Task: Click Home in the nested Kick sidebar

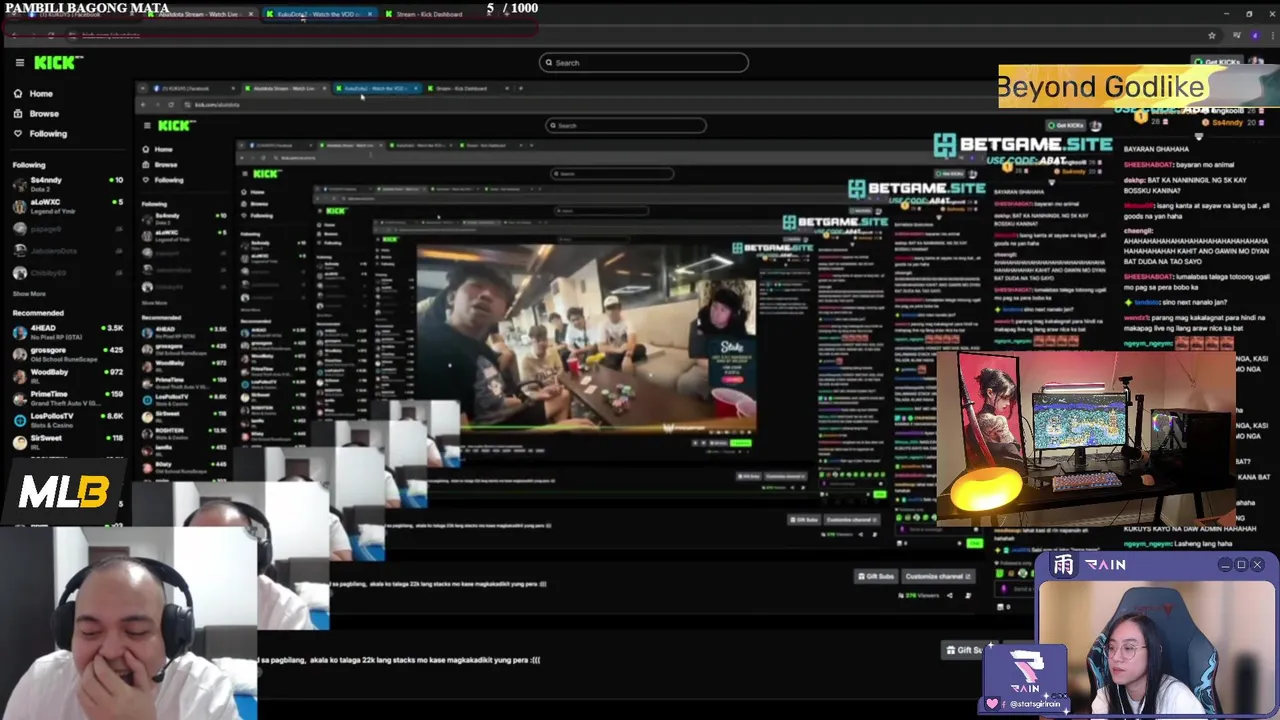Action: pyautogui.click(x=163, y=149)
